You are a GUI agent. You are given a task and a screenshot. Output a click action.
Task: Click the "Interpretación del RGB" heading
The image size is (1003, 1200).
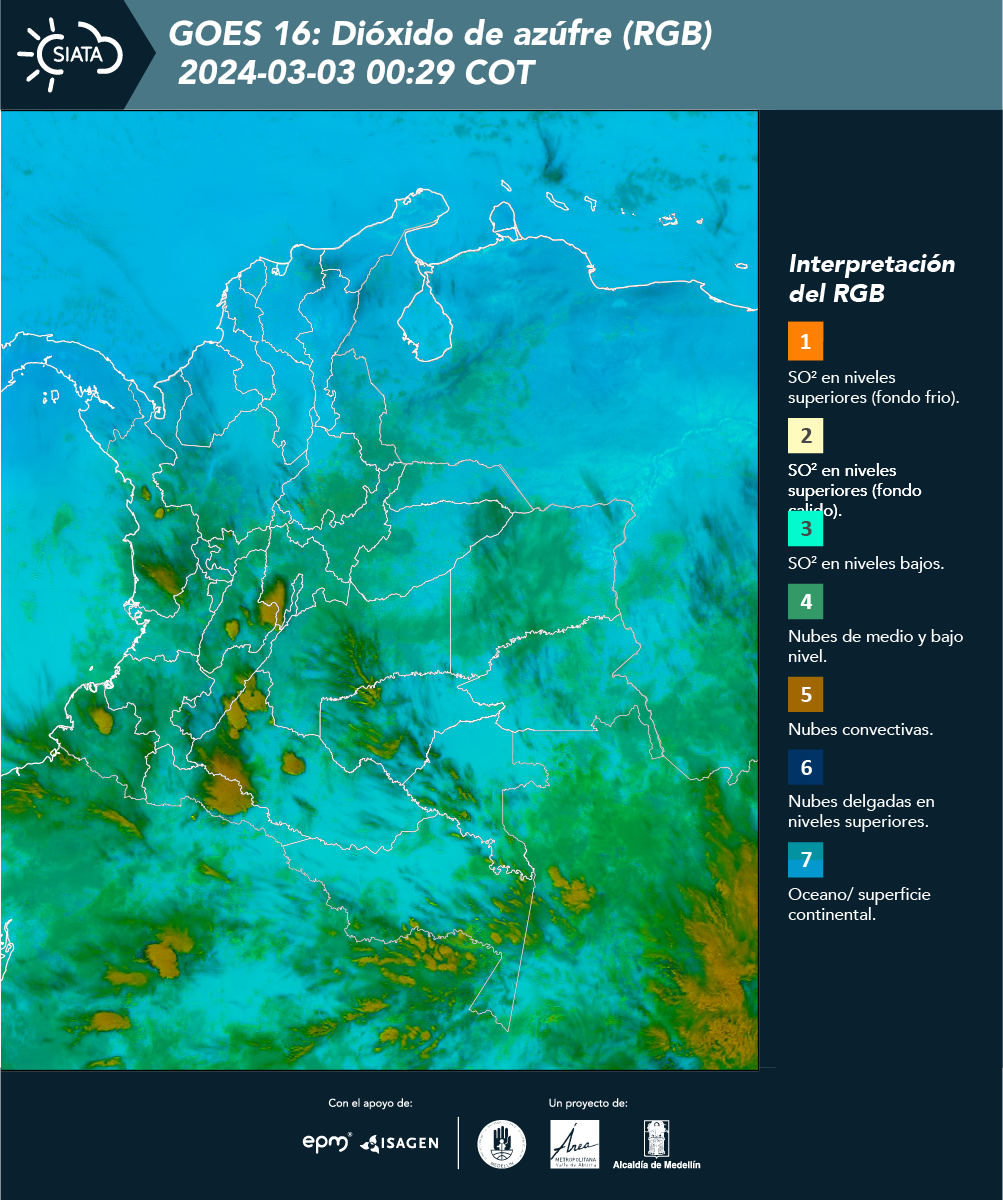tap(872, 279)
